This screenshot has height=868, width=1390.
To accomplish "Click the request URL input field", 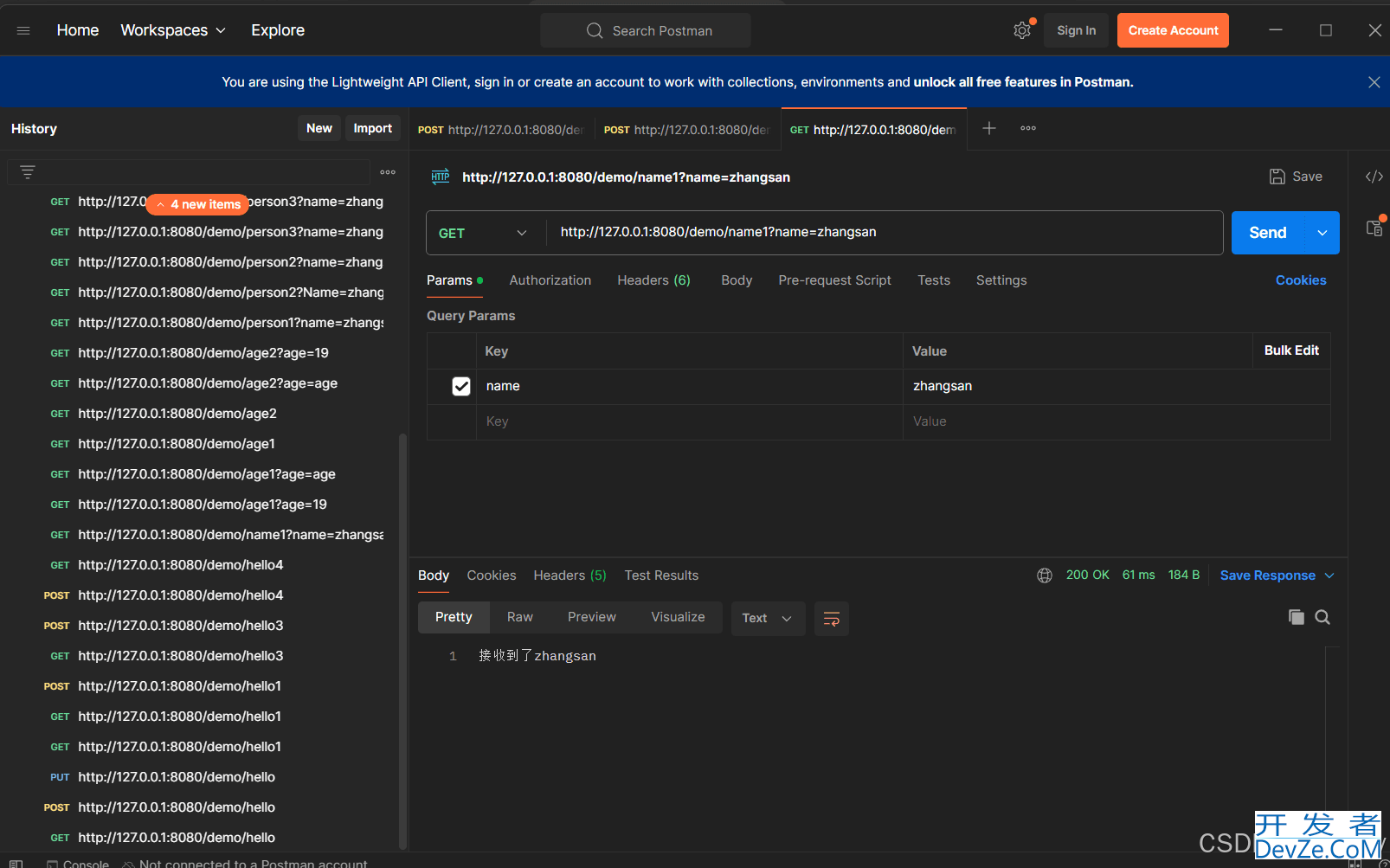I will (x=885, y=233).
